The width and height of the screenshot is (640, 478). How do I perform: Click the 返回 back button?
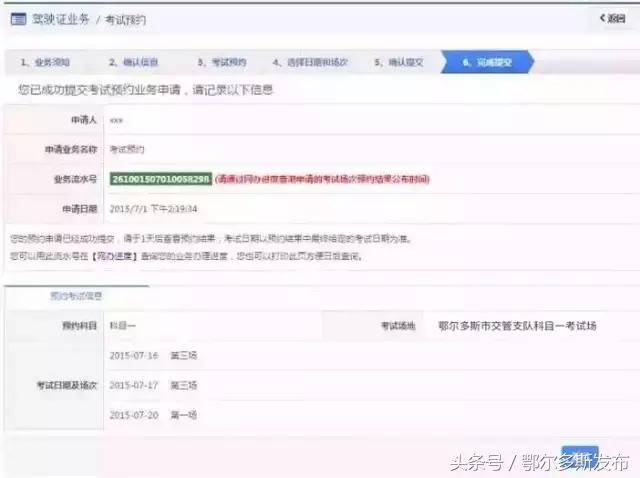[613, 18]
